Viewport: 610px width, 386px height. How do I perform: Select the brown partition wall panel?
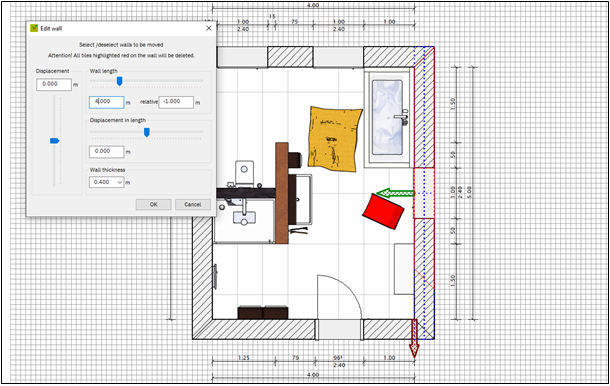pyautogui.click(x=282, y=193)
